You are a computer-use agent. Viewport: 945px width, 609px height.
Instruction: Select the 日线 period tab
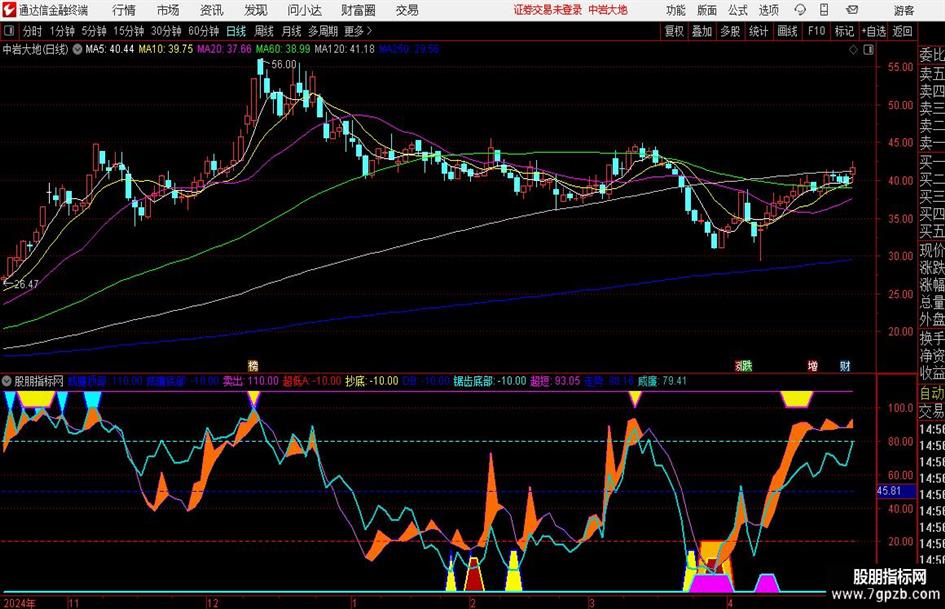click(x=236, y=31)
